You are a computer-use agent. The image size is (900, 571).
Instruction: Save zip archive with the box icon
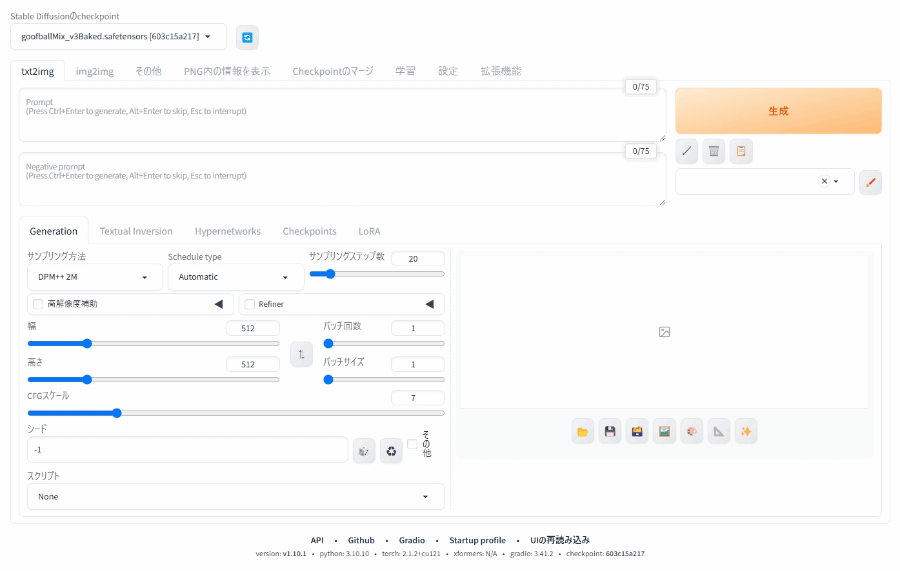pos(637,432)
